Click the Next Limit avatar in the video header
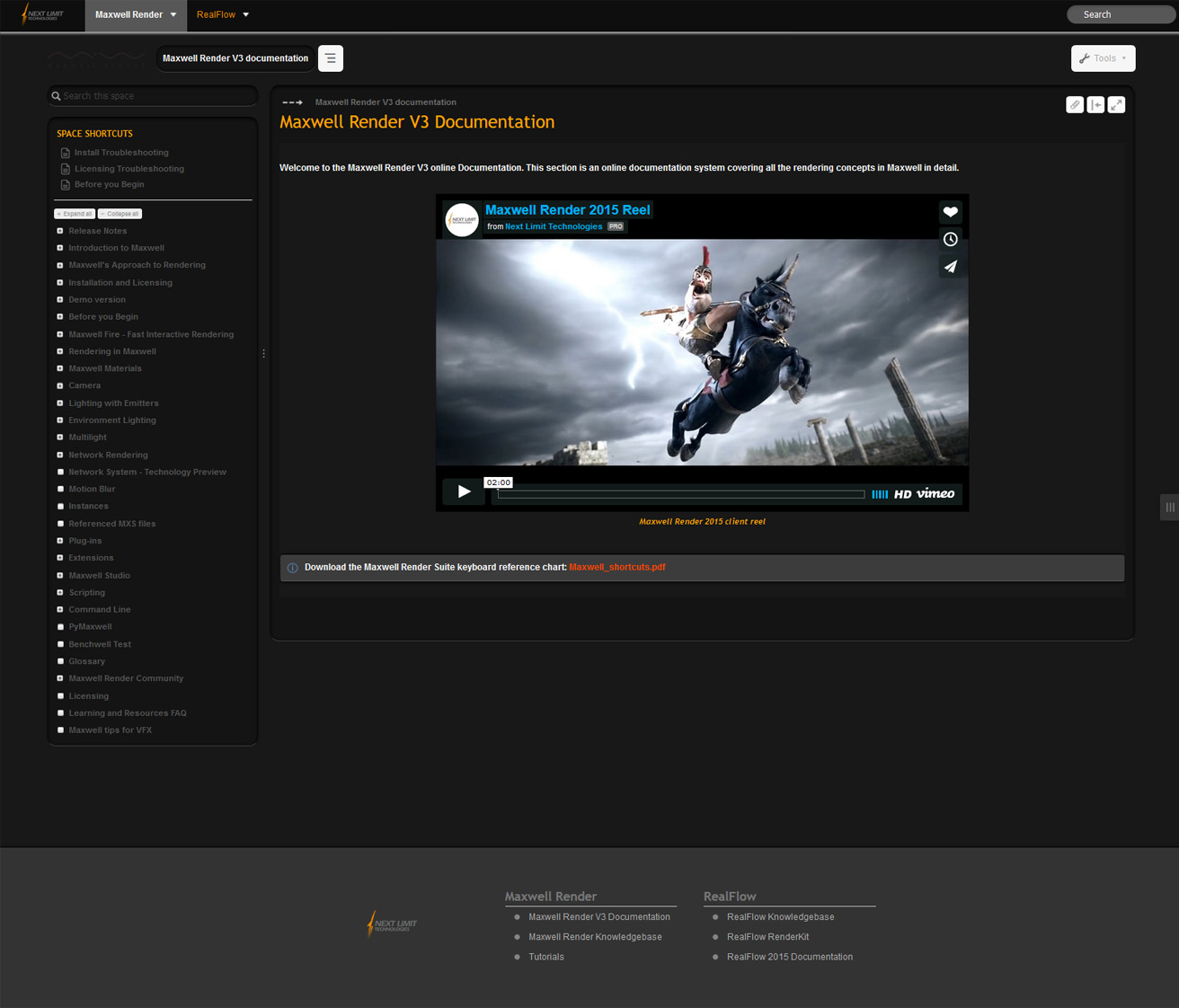 tap(462, 219)
